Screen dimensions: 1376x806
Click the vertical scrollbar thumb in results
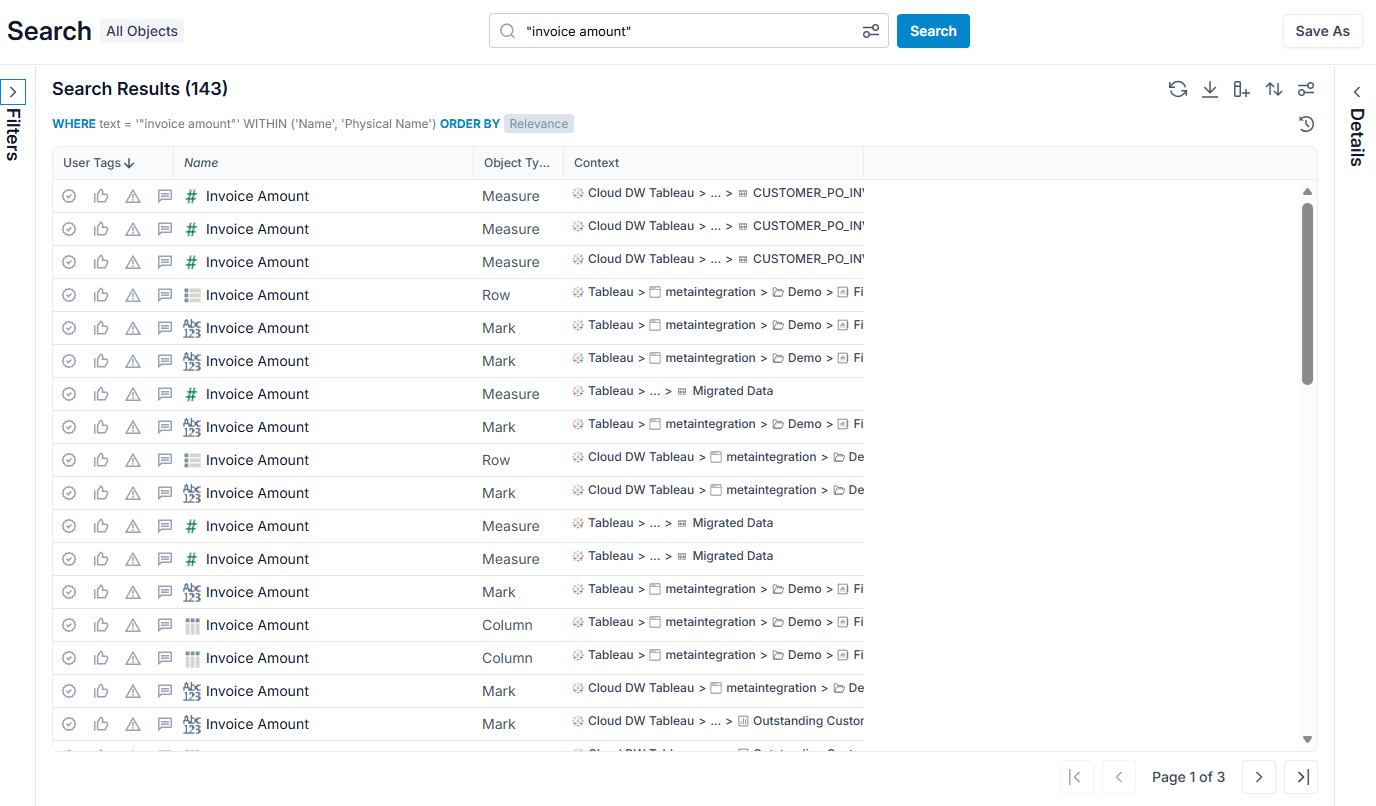point(1307,293)
